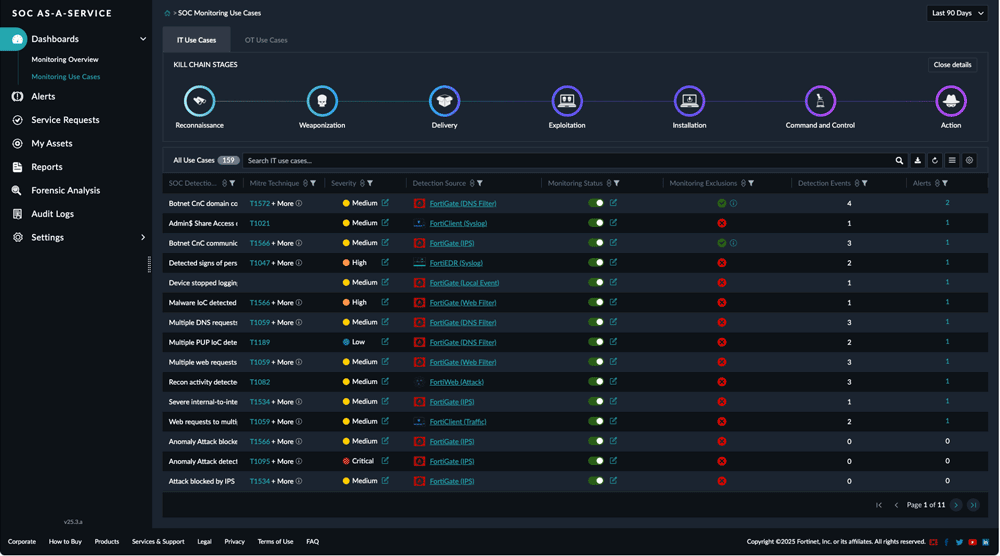
Task: Toggle monitoring for Anomaly Attack detect row
Action: tap(596, 460)
